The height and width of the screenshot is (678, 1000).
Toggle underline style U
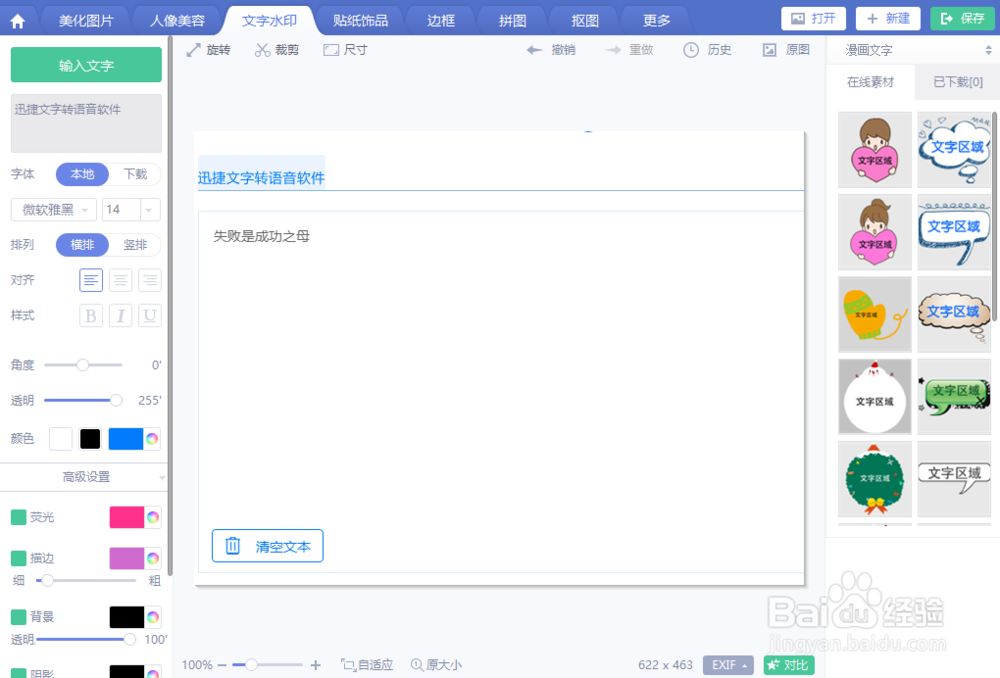click(x=150, y=316)
